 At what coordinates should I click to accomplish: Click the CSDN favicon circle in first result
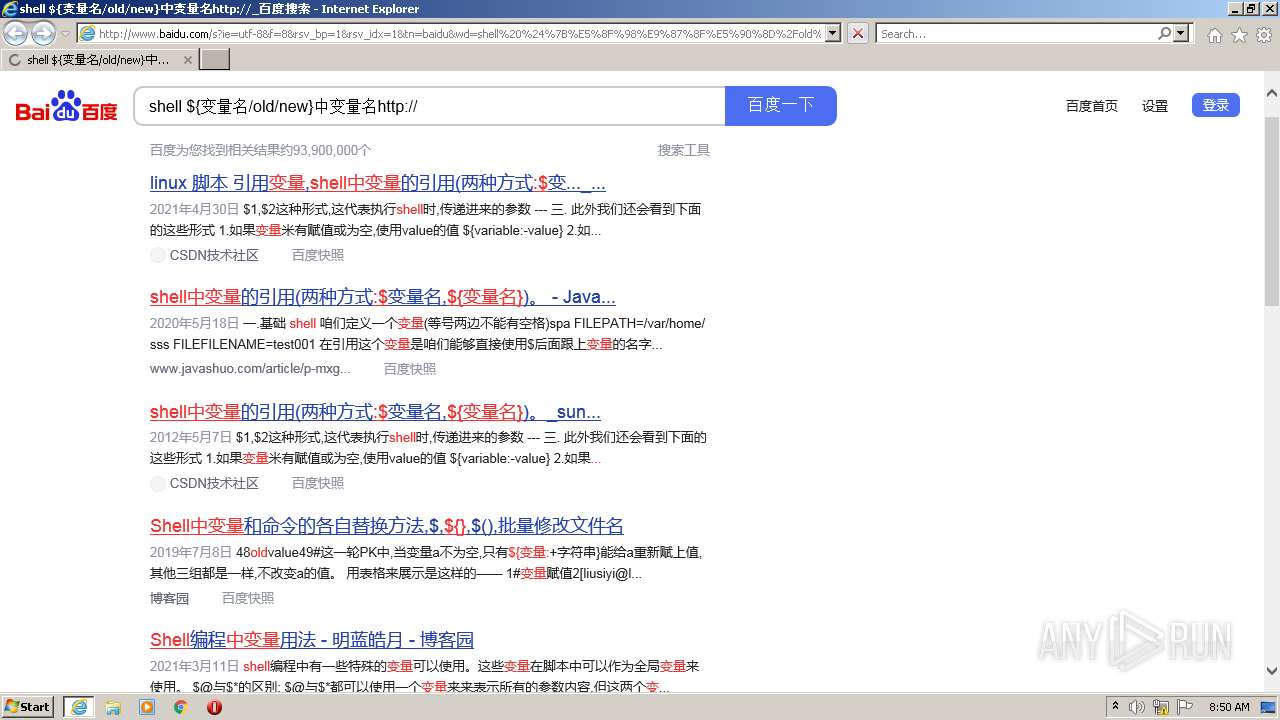click(x=158, y=255)
